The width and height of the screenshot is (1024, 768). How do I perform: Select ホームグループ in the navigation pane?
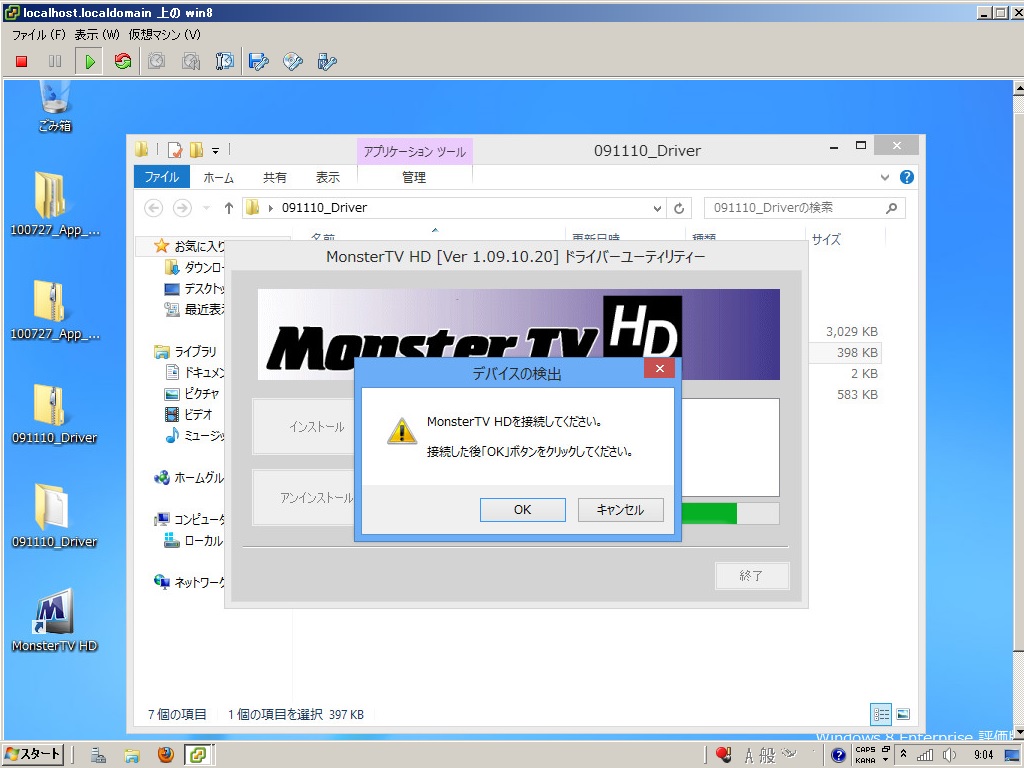(189, 478)
